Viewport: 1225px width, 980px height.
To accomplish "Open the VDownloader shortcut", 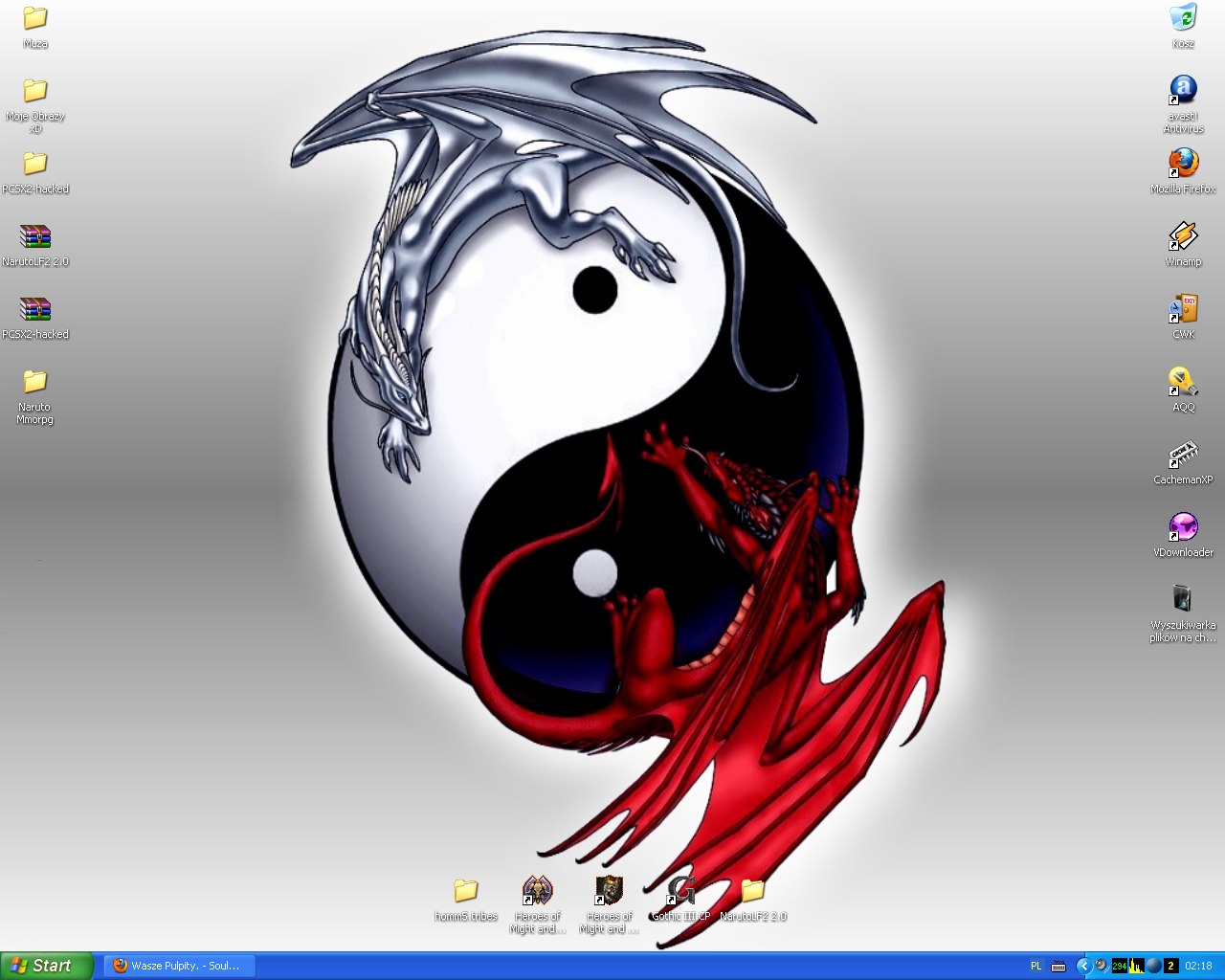I will (x=1183, y=527).
